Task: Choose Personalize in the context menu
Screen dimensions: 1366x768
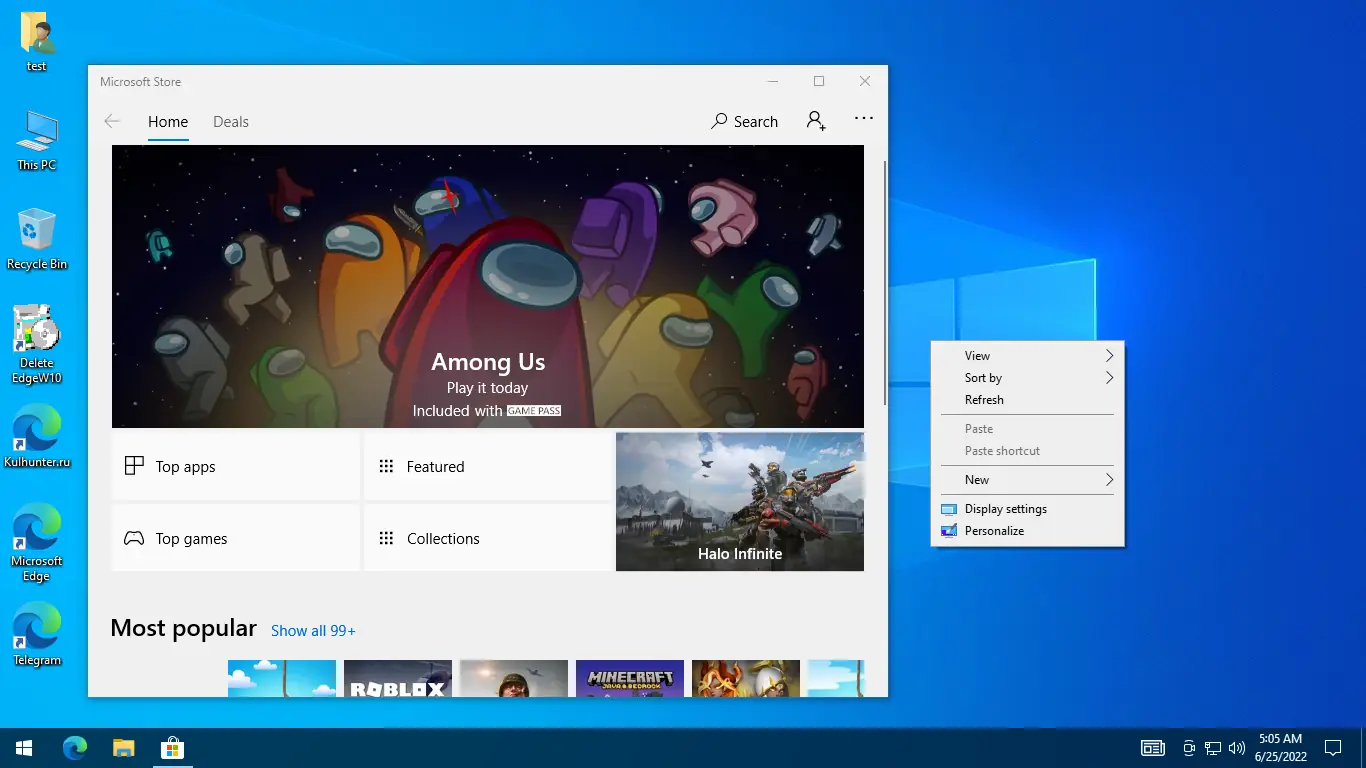Action: point(1027,531)
